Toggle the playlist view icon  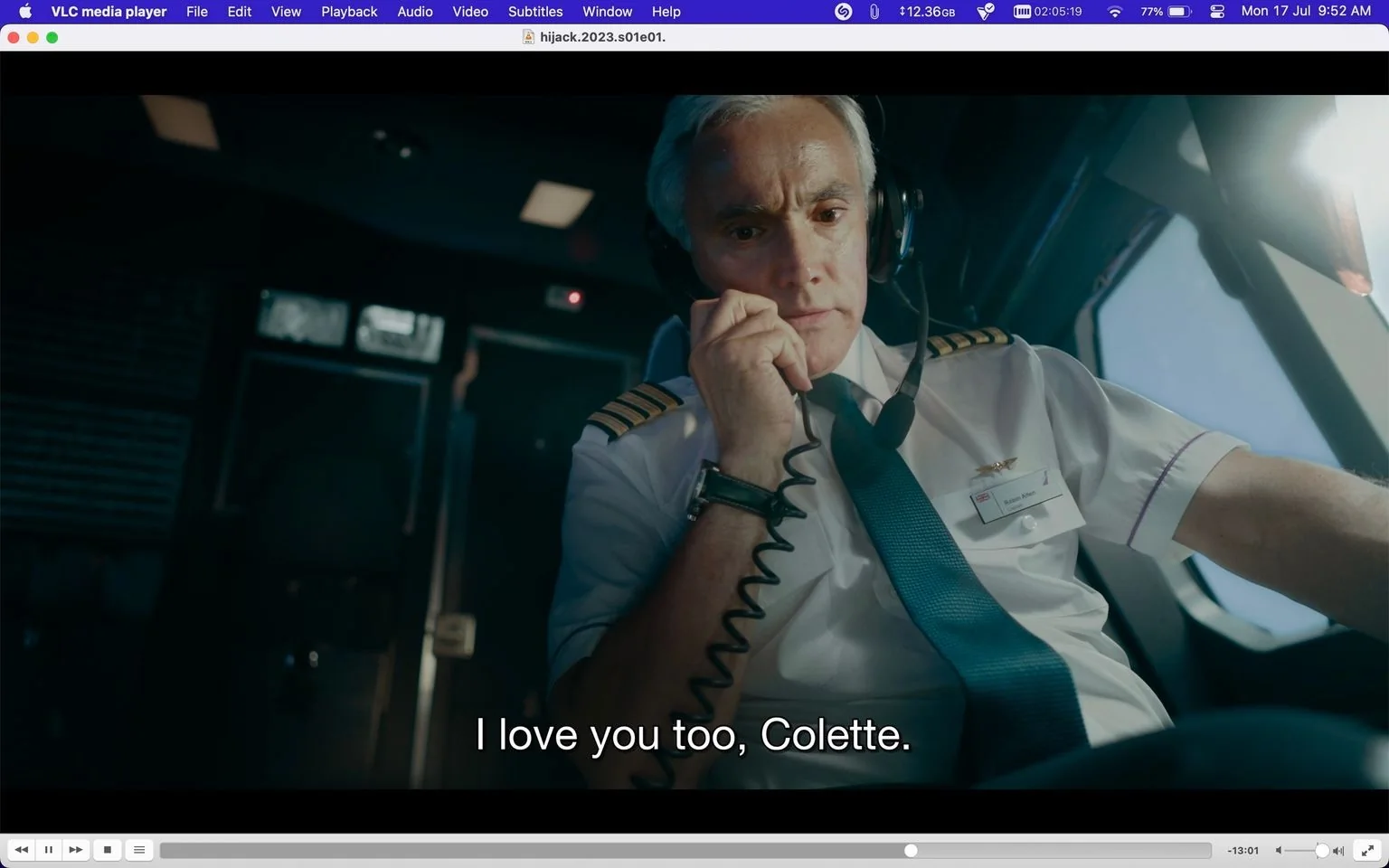(139, 850)
